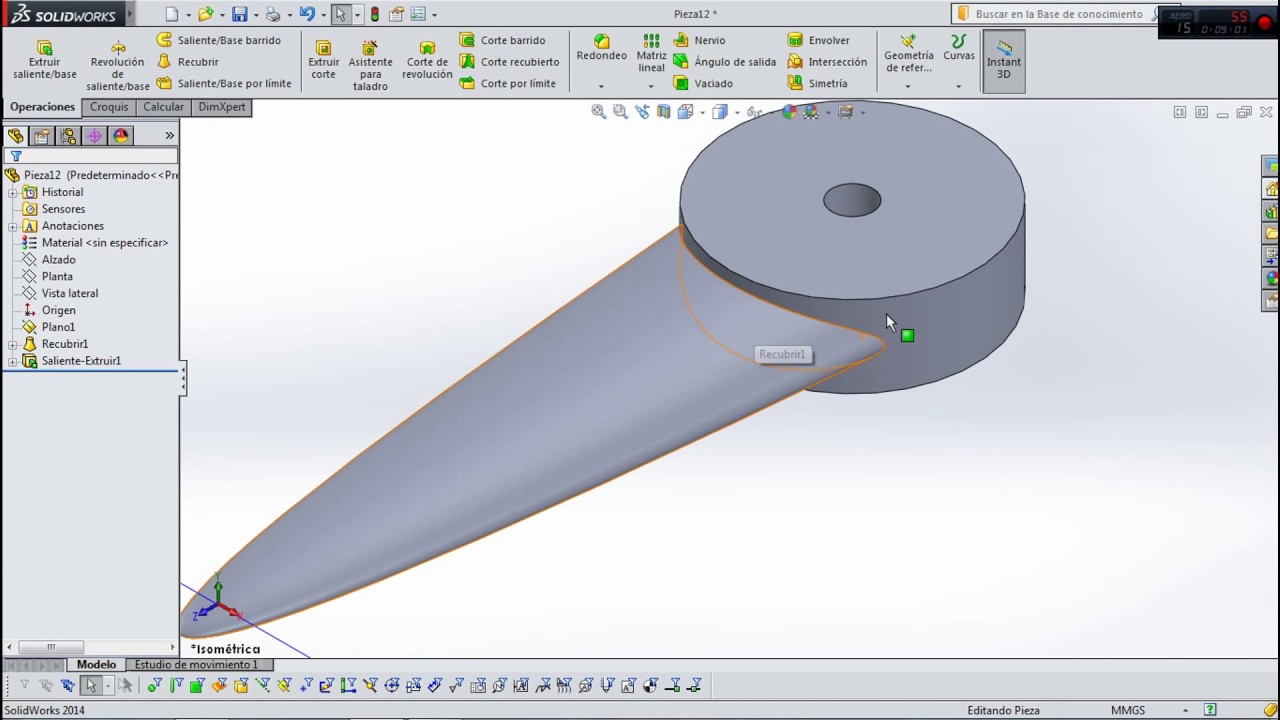Image resolution: width=1280 pixels, height=720 pixels.
Task: Select Corte de revolución tool
Action: pos(428,60)
